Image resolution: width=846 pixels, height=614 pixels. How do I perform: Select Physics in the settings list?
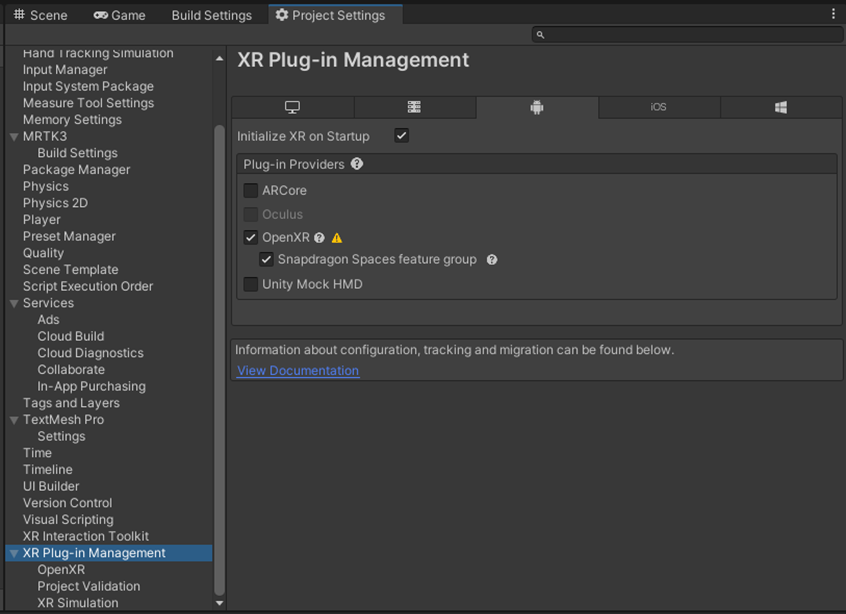[x=45, y=187]
